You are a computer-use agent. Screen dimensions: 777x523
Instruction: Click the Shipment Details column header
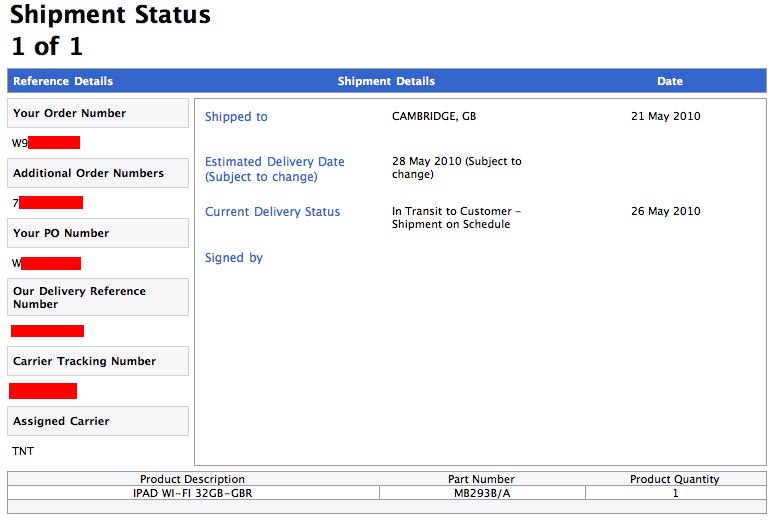[x=386, y=81]
